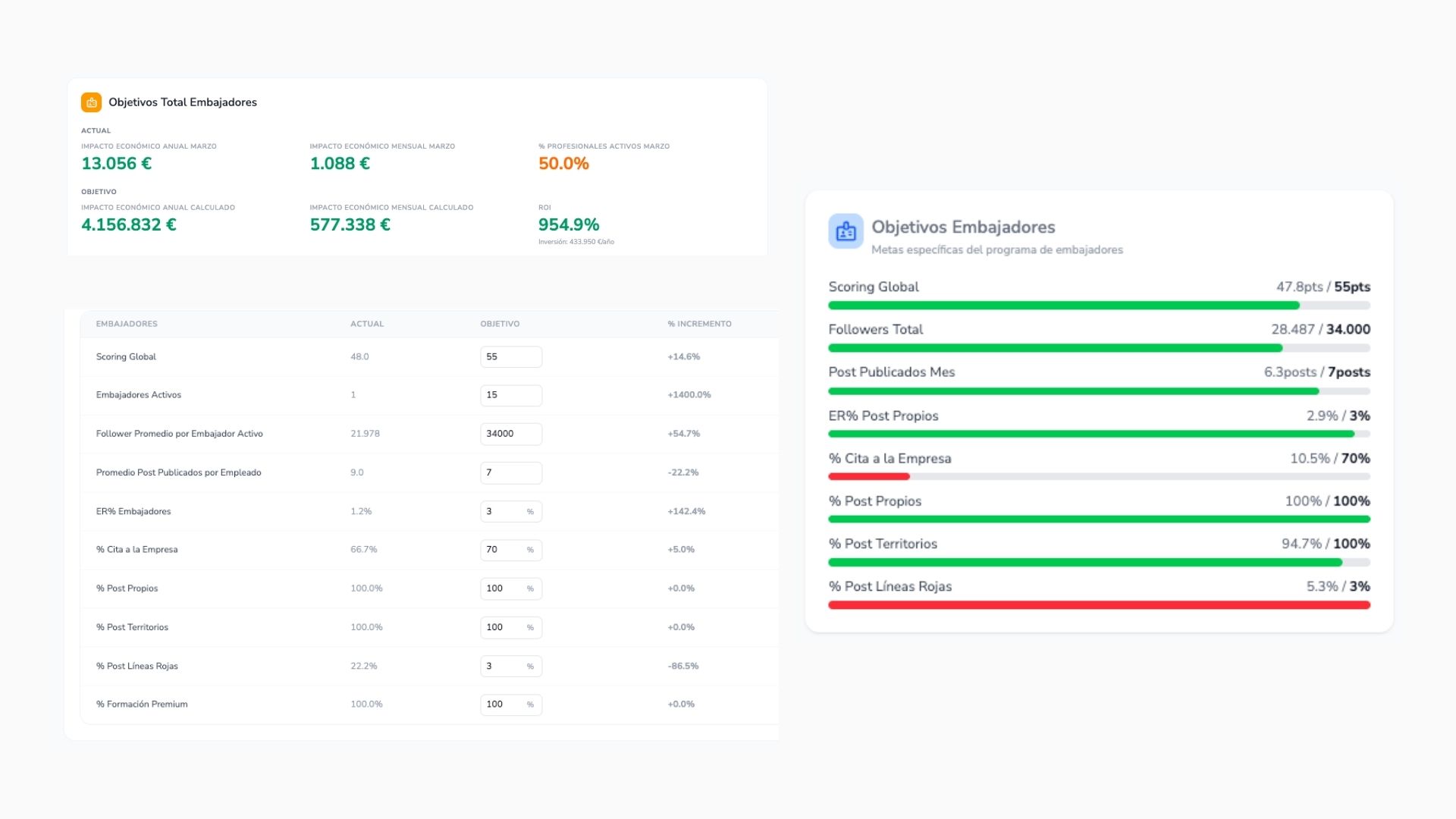The image size is (1456, 819).
Task: Edit the ER% Embajadores objetivo field
Action: [x=511, y=511]
